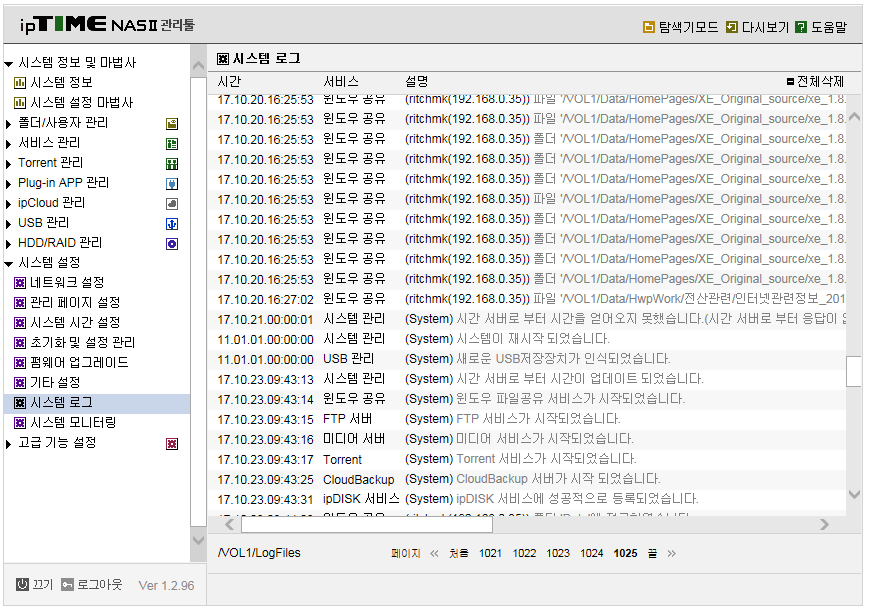Go to log page 1023
The height and width of the screenshot is (610, 869).
coord(558,553)
